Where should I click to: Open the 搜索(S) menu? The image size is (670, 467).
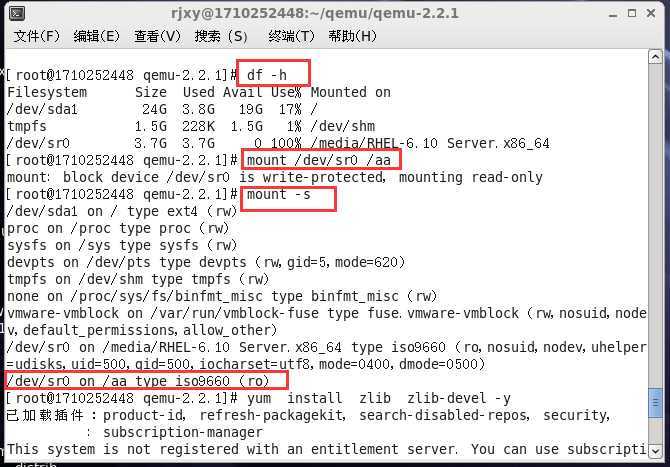[x=221, y=36]
